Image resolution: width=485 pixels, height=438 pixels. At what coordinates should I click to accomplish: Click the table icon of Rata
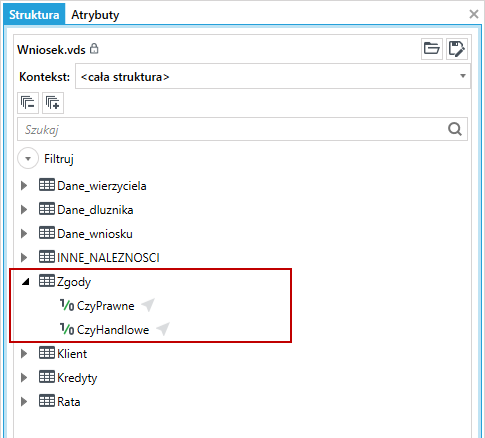point(47,401)
